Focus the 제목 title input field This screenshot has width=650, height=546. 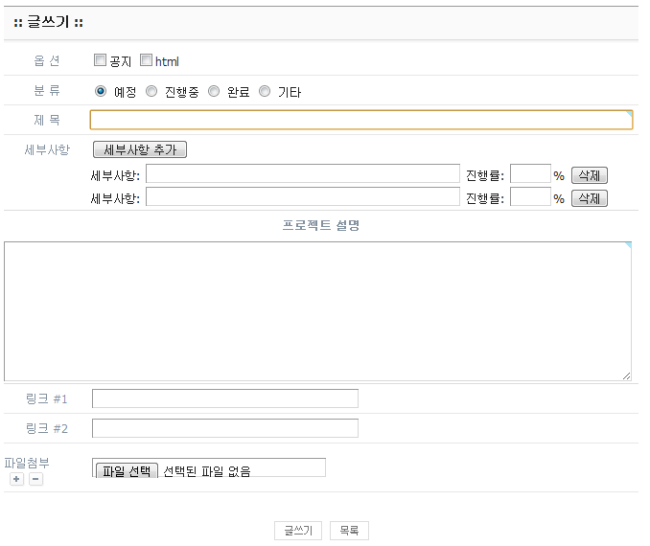pyautogui.click(x=360, y=121)
